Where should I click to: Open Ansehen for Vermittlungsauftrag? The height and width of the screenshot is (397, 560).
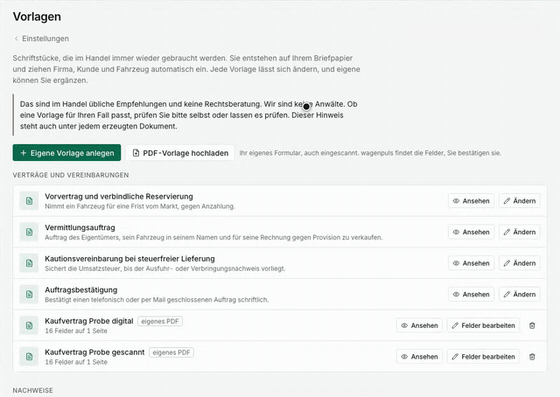[x=471, y=232]
